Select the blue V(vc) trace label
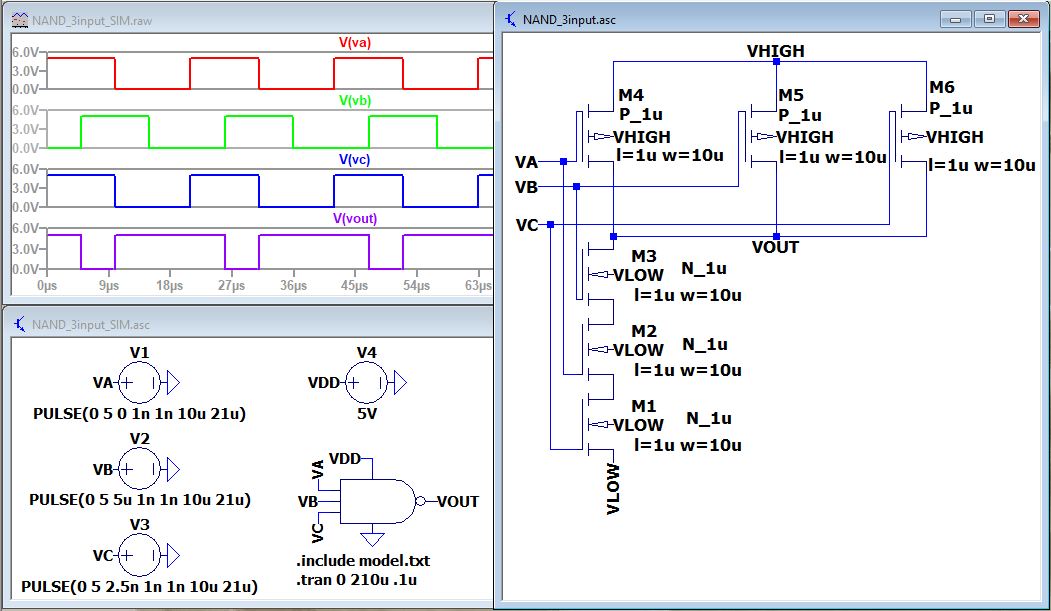This screenshot has height=611, width=1051. click(x=354, y=159)
